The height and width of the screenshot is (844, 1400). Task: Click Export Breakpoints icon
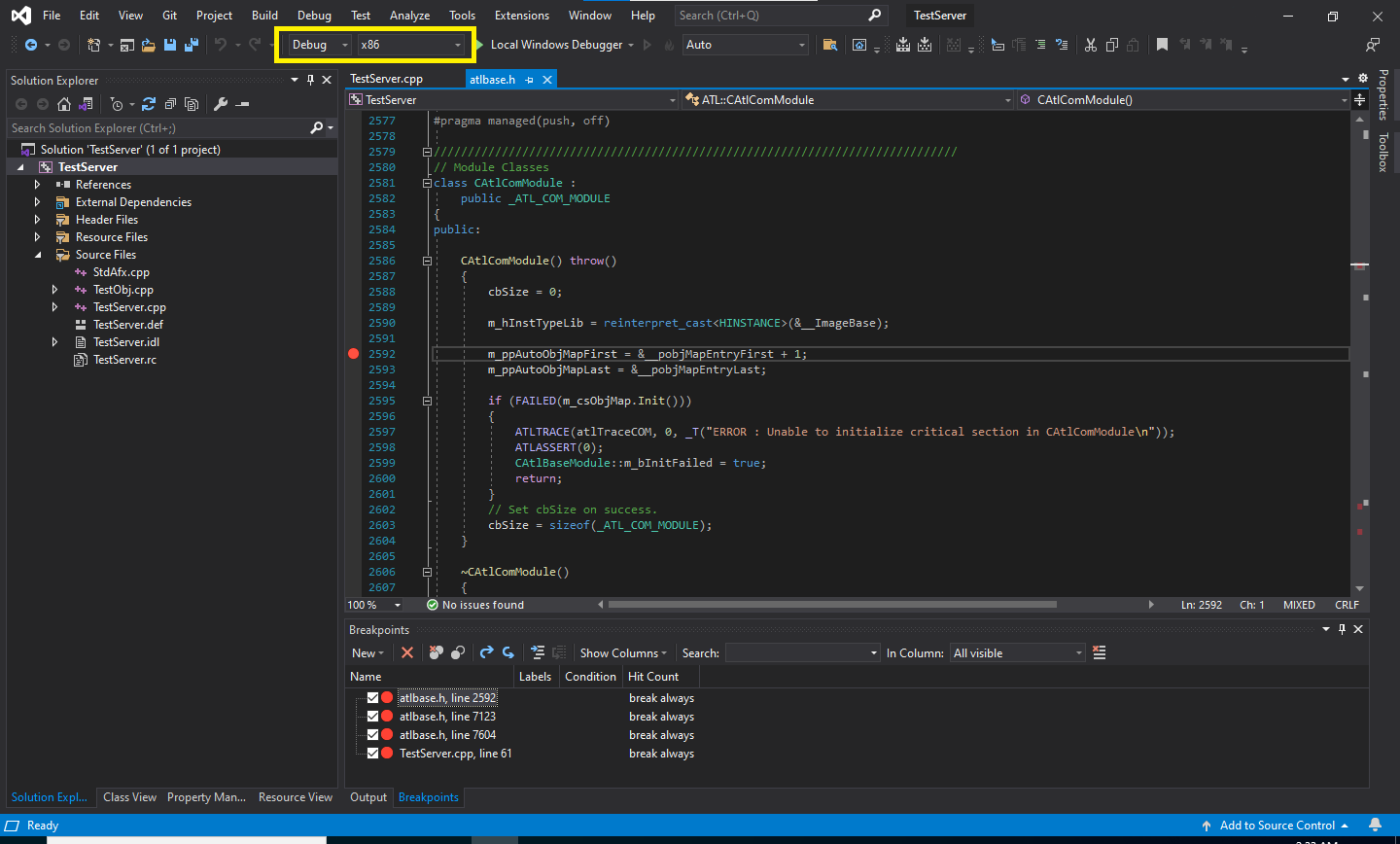coord(486,652)
